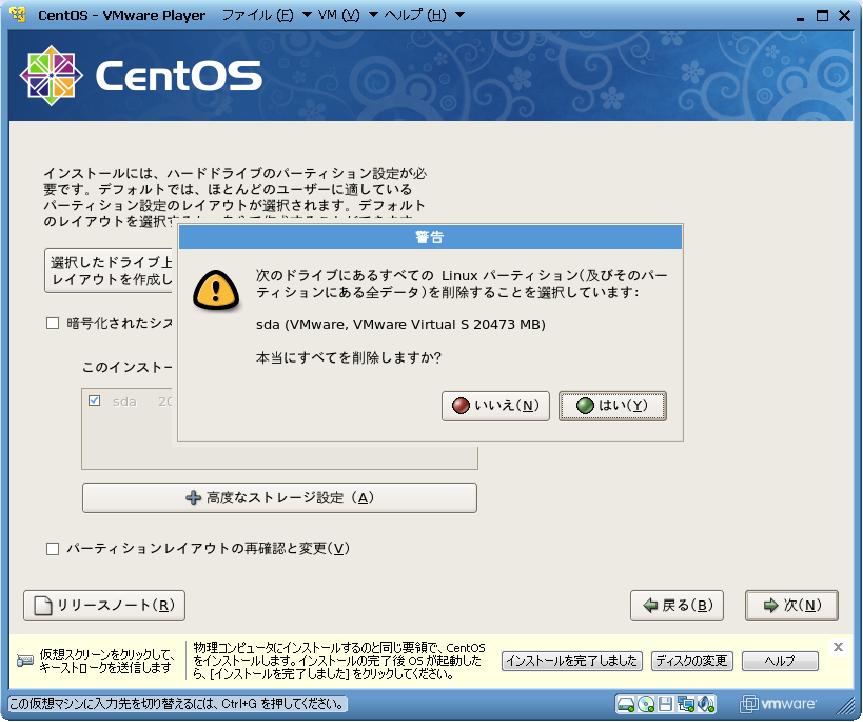This screenshot has width=863, height=722.
Task: Click the network adapter status icon
Action: click(x=686, y=703)
